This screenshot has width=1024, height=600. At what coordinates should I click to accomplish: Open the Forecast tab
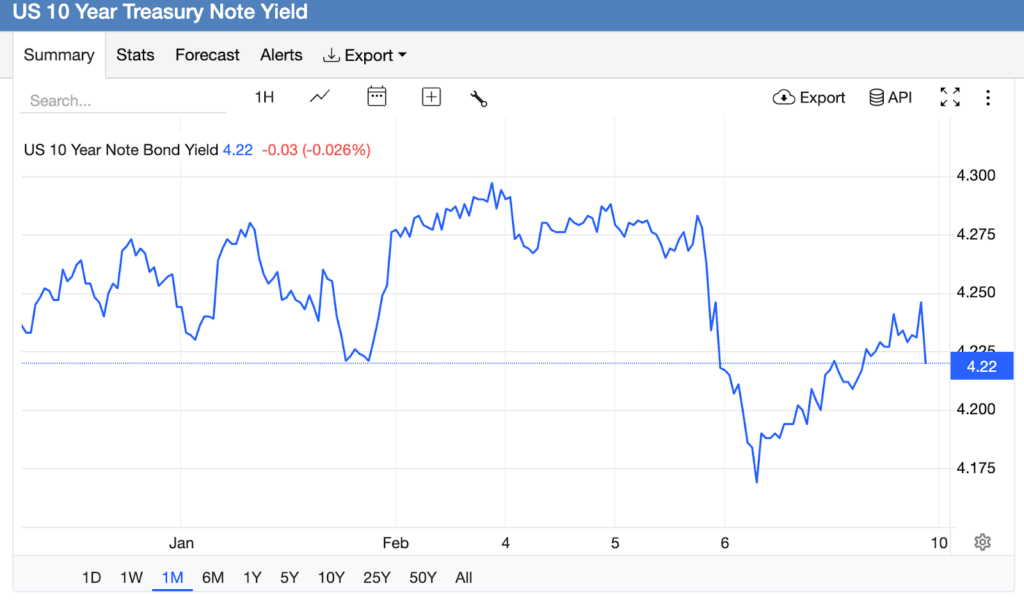tap(207, 55)
